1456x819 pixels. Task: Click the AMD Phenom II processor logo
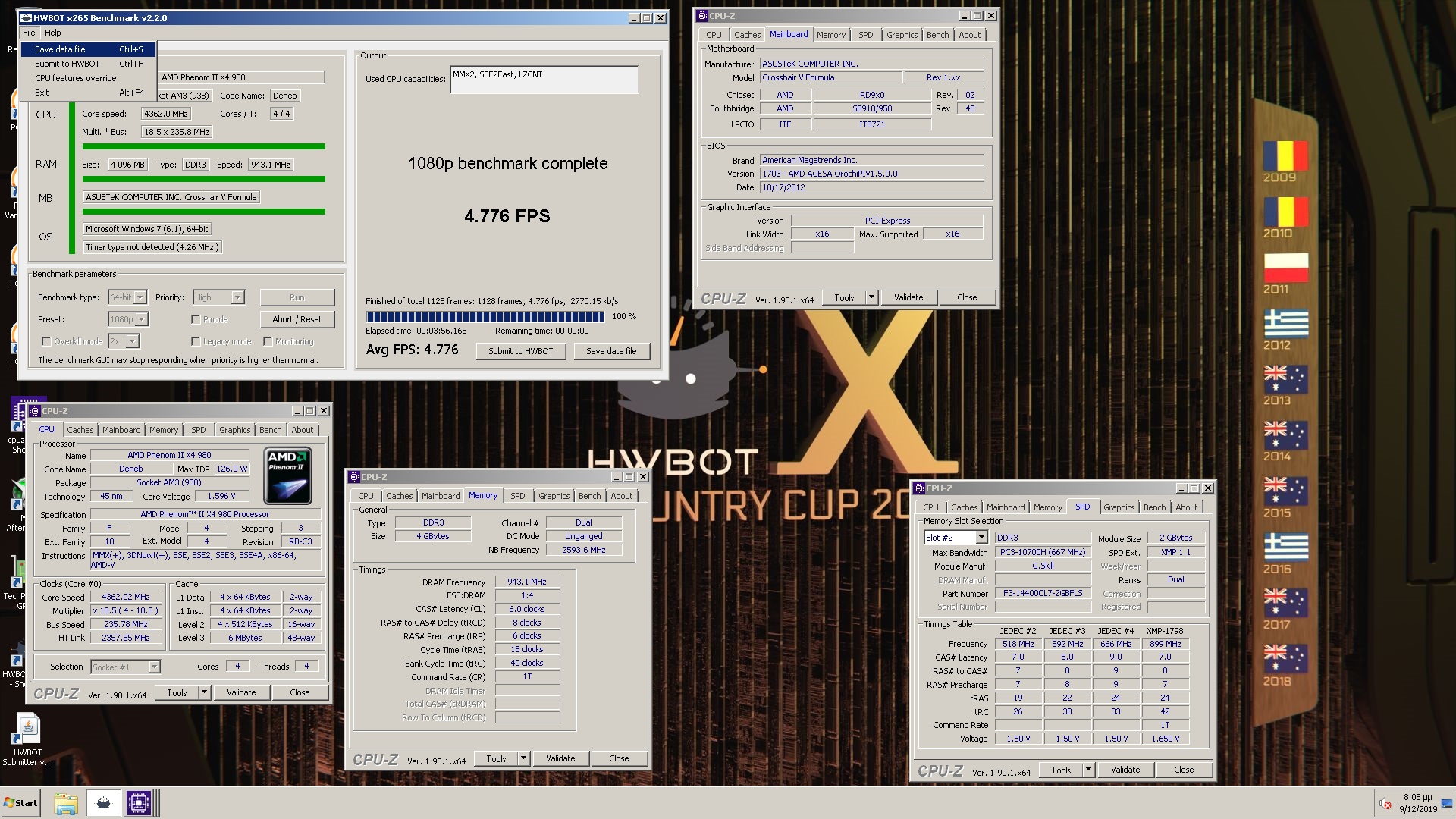[288, 476]
